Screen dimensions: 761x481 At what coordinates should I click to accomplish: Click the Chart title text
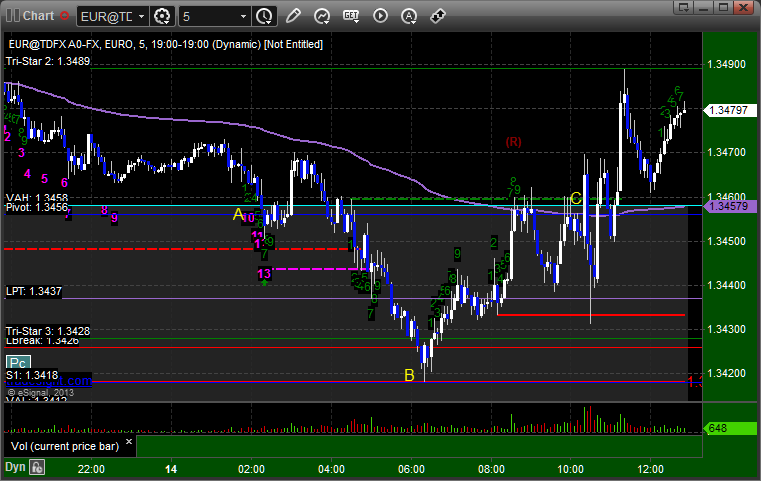(x=38, y=16)
